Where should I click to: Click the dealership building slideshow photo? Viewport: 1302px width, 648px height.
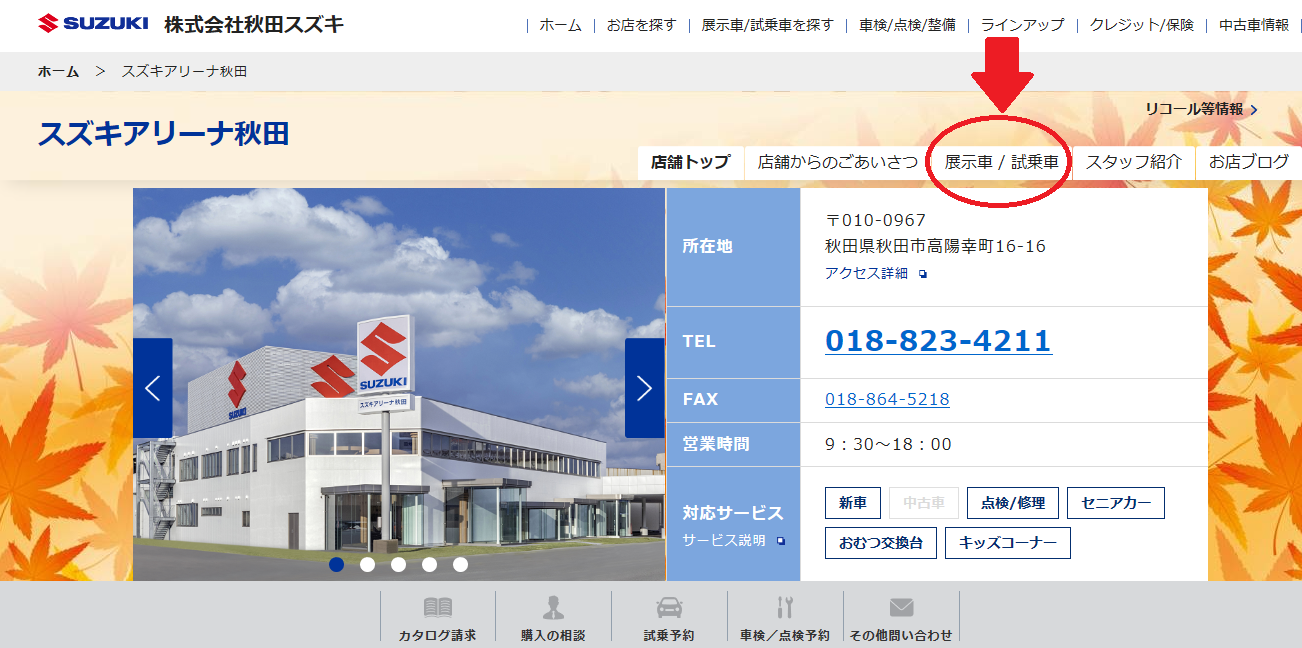coord(399,384)
